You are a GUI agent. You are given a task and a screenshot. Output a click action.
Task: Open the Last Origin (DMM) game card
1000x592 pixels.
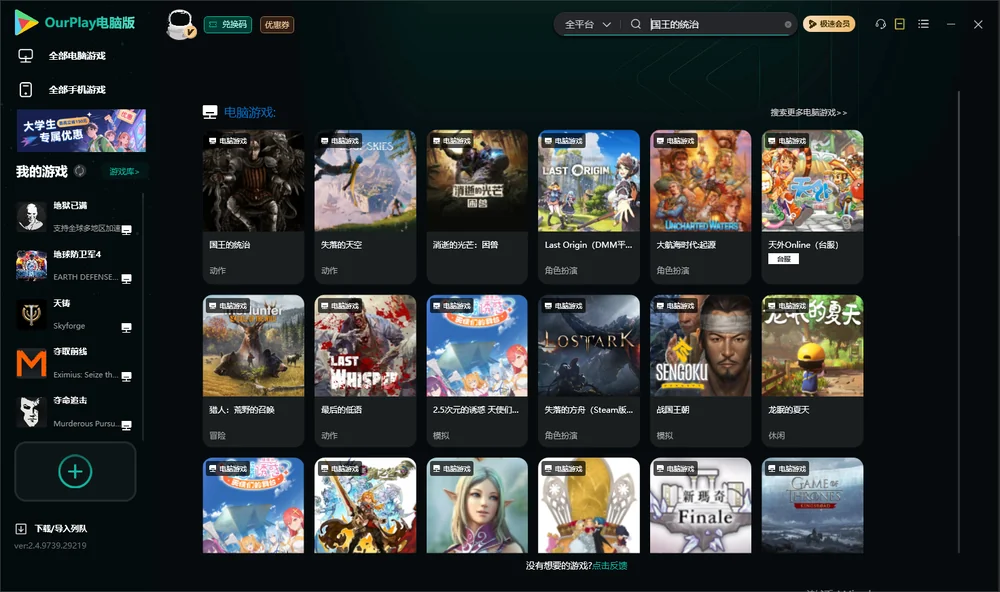point(589,207)
